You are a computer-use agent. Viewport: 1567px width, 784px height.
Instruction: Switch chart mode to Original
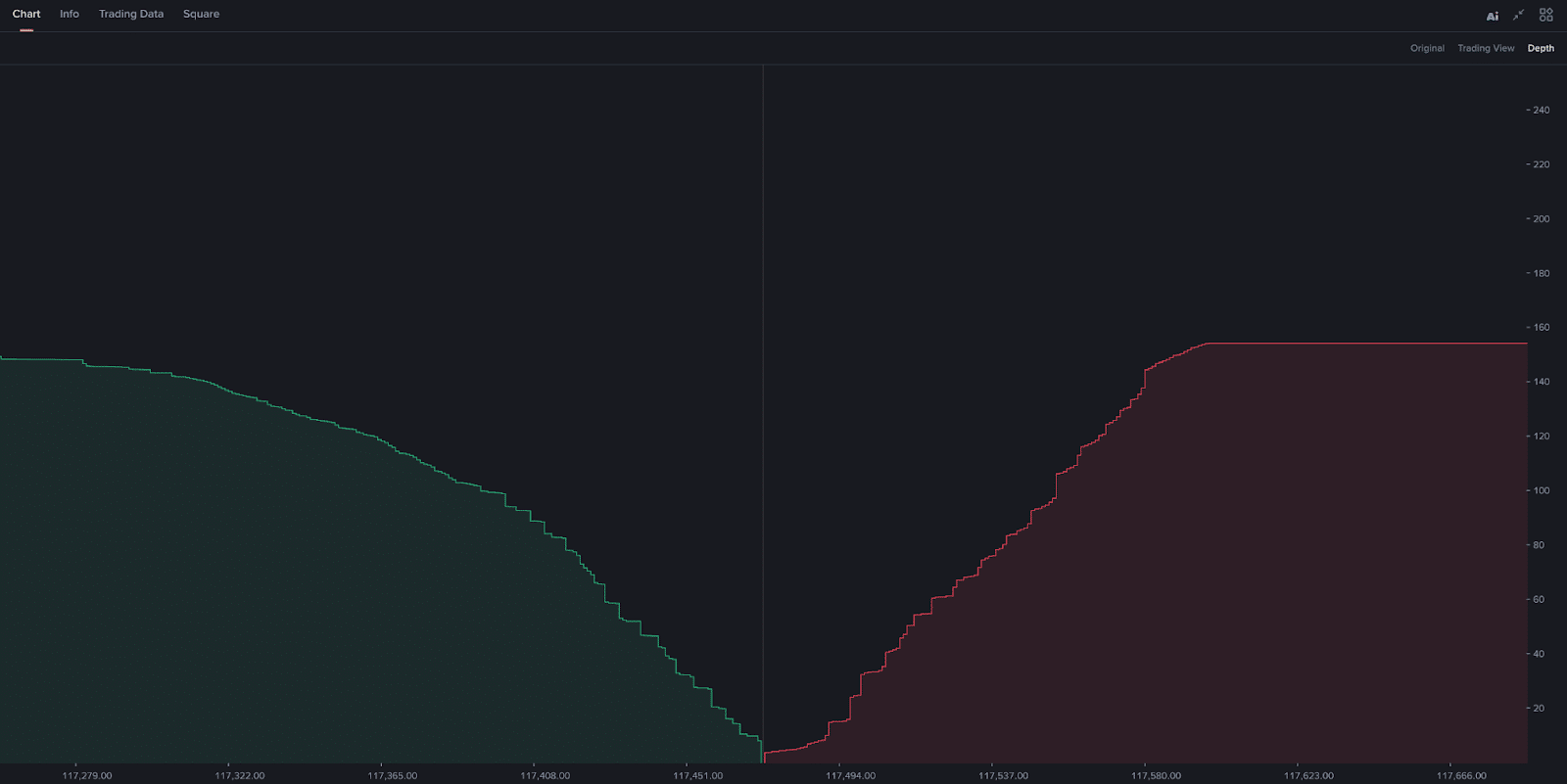coord(1427,48)
